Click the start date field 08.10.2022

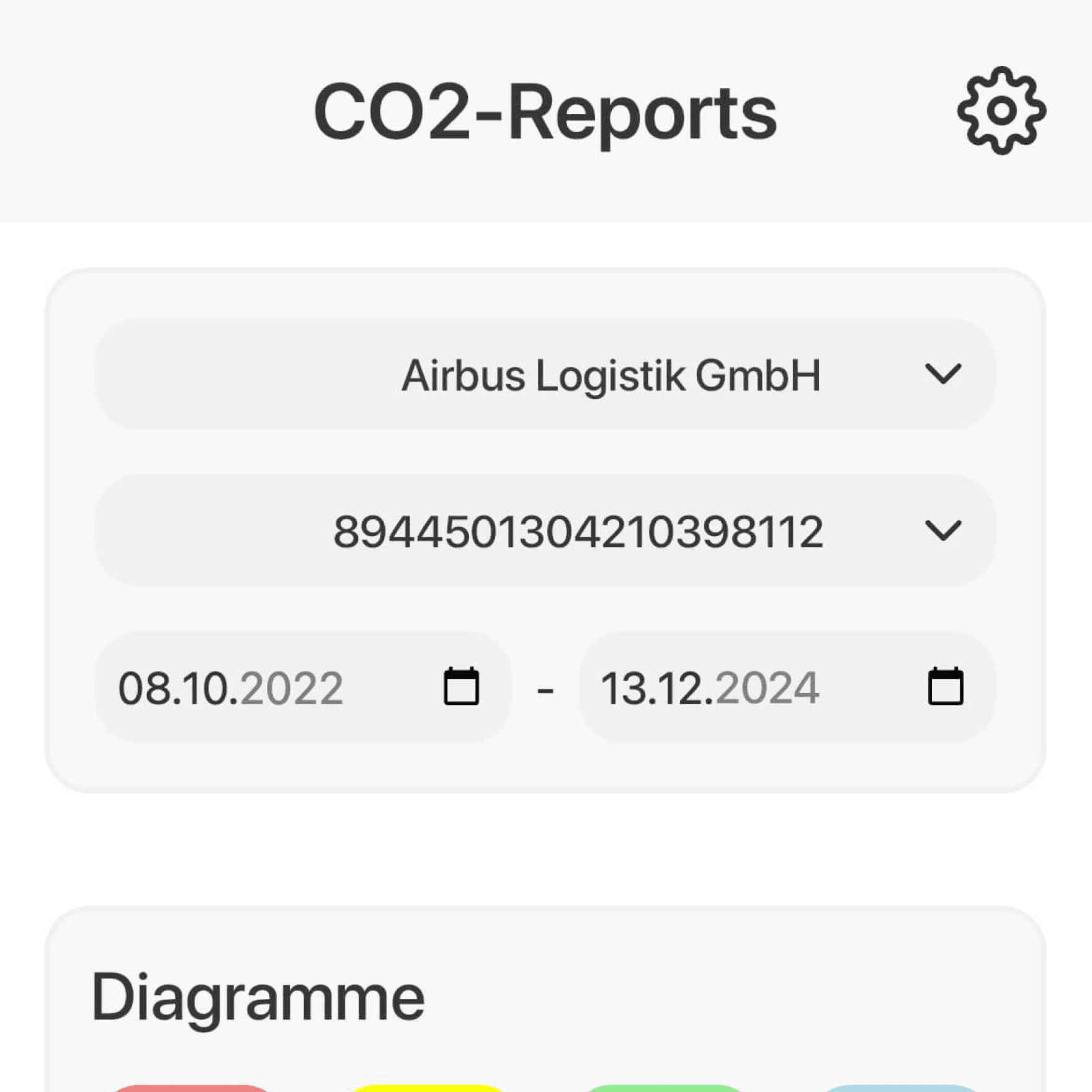(x=230, y=686)
